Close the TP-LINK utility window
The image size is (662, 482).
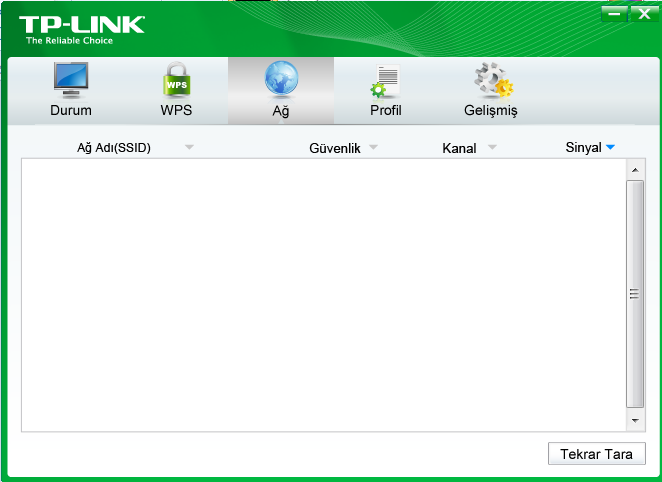[x=644, y=14]
